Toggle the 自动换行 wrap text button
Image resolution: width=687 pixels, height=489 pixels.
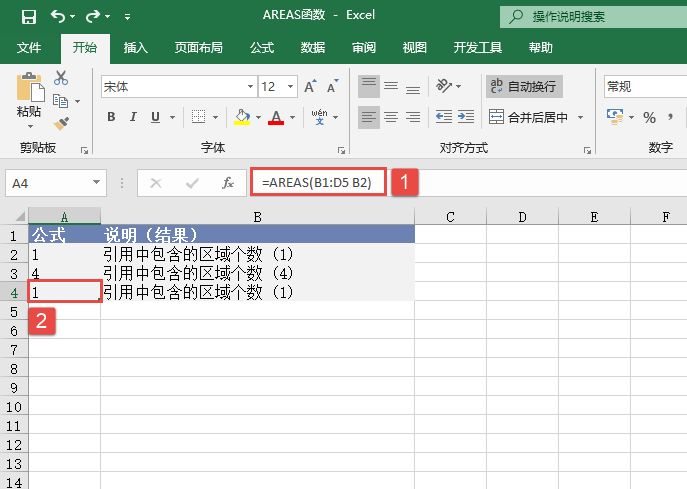[522, 87]
